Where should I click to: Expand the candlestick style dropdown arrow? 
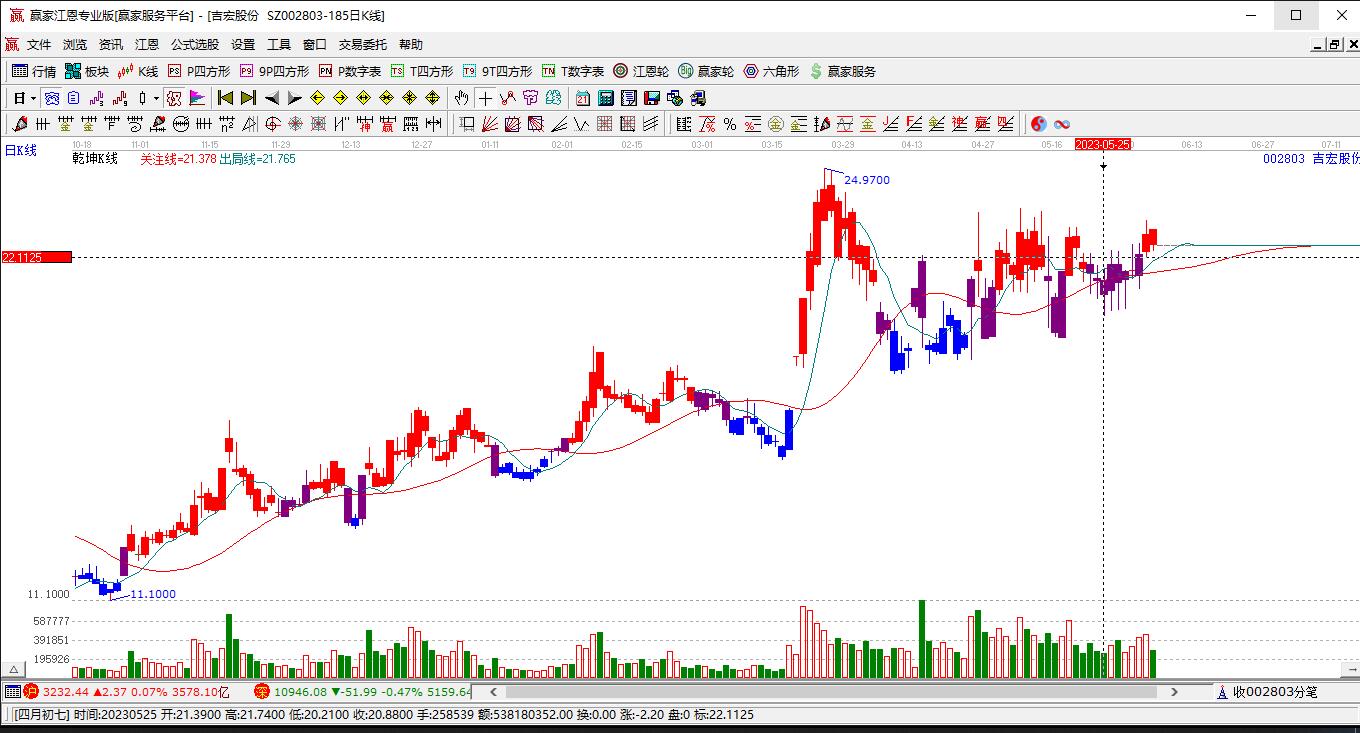click(156, 98)
